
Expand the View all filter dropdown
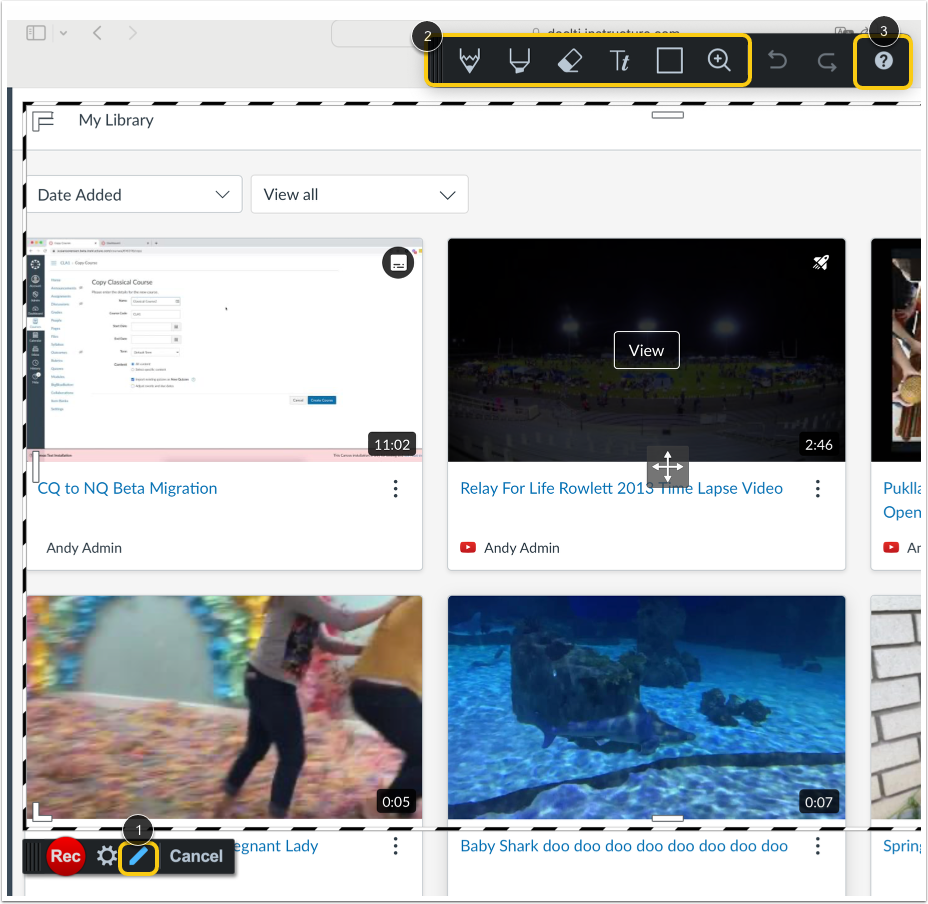tap(359, 194)
